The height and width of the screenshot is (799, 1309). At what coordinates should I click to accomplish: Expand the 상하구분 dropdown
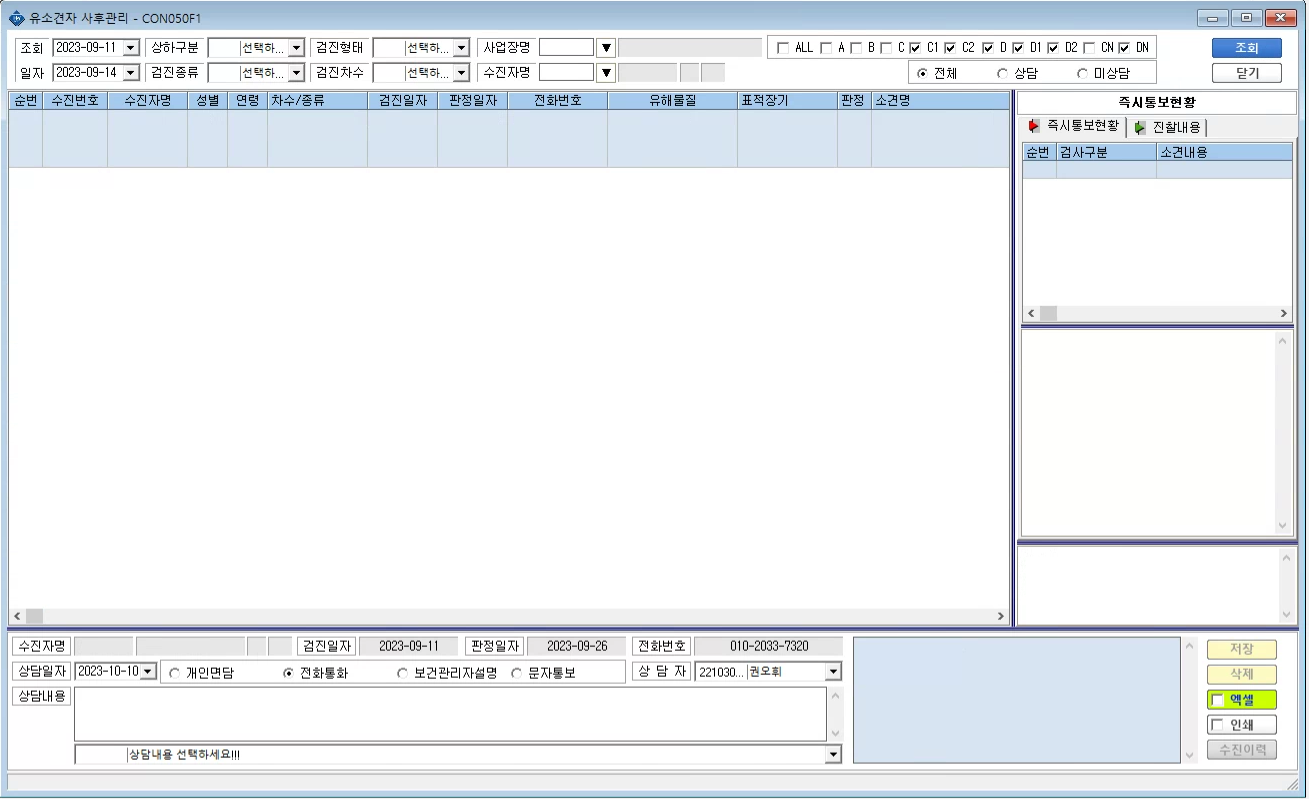pyautogui.click(x=296, y=47)
